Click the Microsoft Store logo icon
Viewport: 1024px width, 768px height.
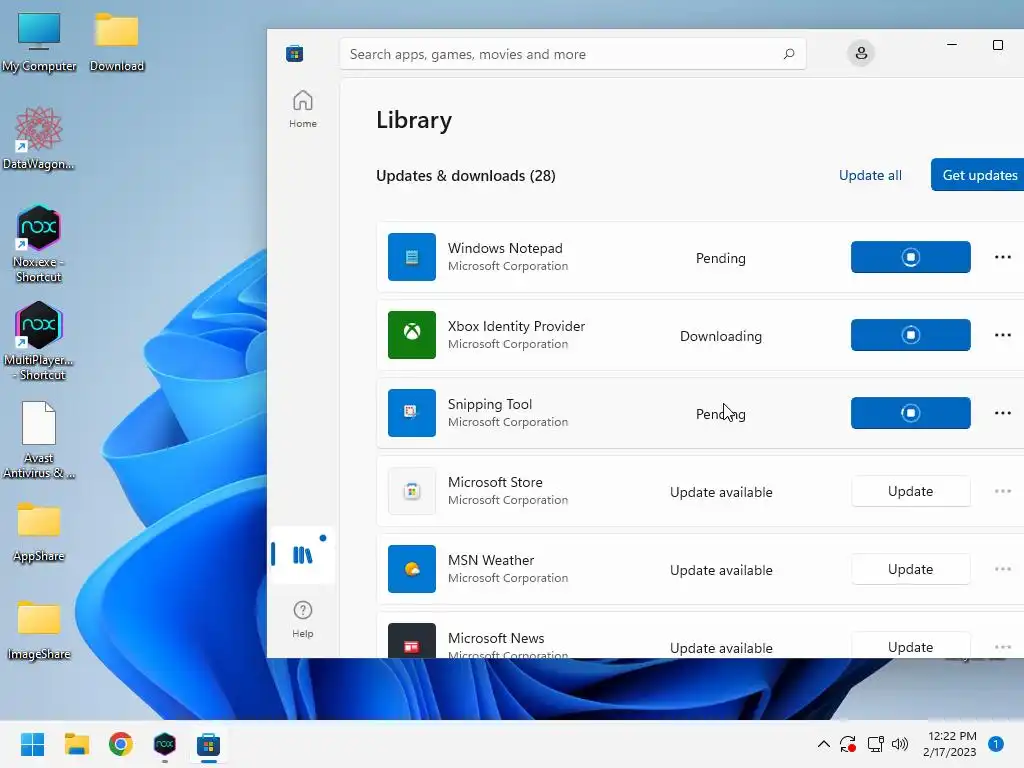coord(295,54)
